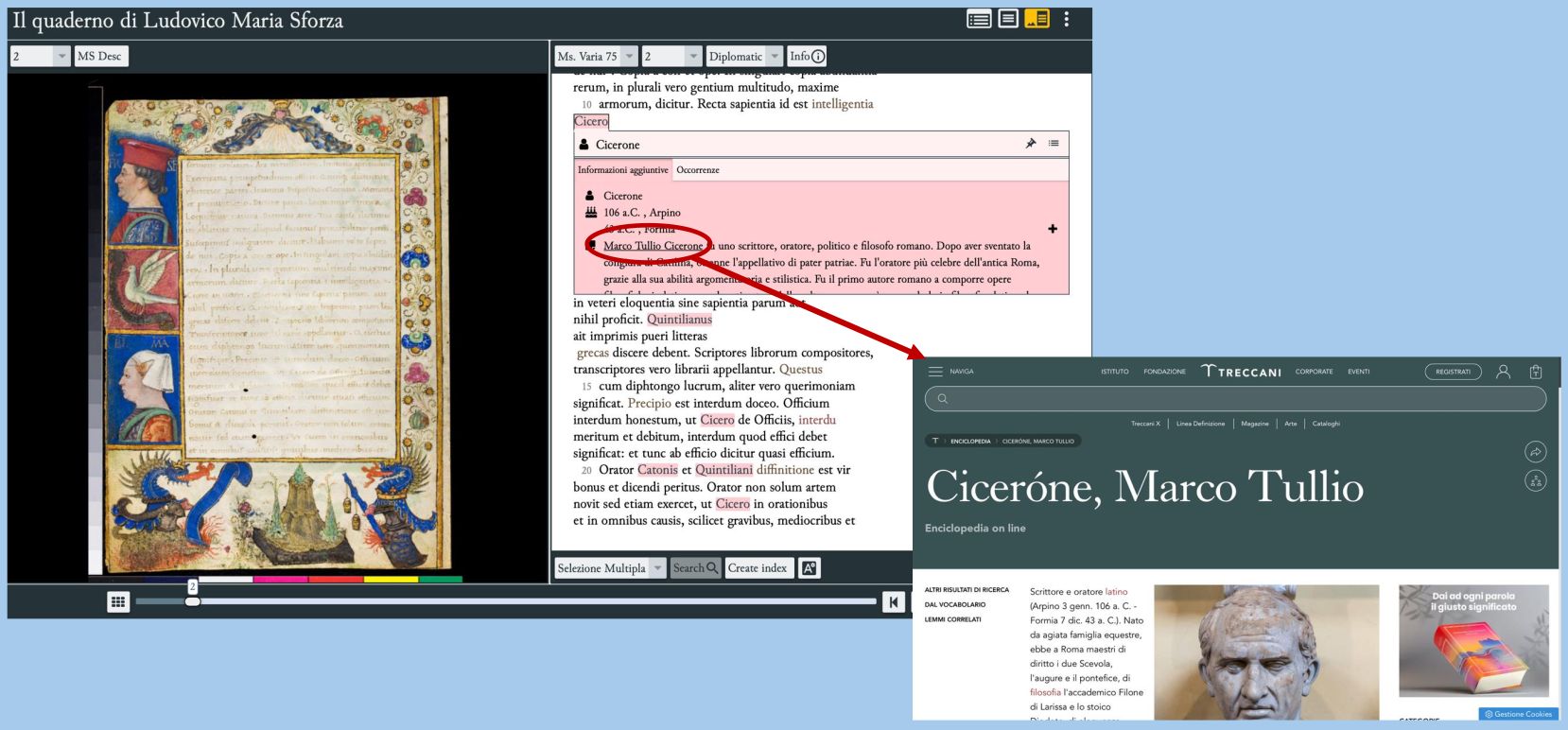Click the word Precipio
Image resolution: width=1568 pixels, height=730 pixels.
click(650, 403)
